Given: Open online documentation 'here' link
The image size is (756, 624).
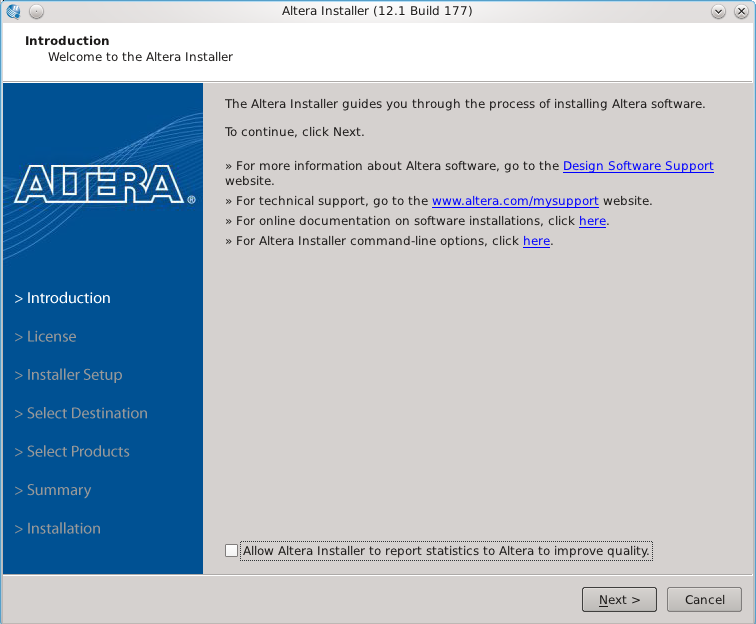Looking at the screenshot, I should click(592, 221).
